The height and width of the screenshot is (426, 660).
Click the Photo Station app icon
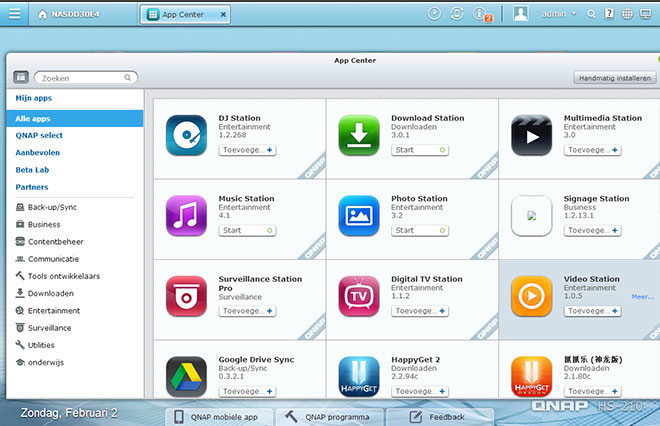point(359,216)
